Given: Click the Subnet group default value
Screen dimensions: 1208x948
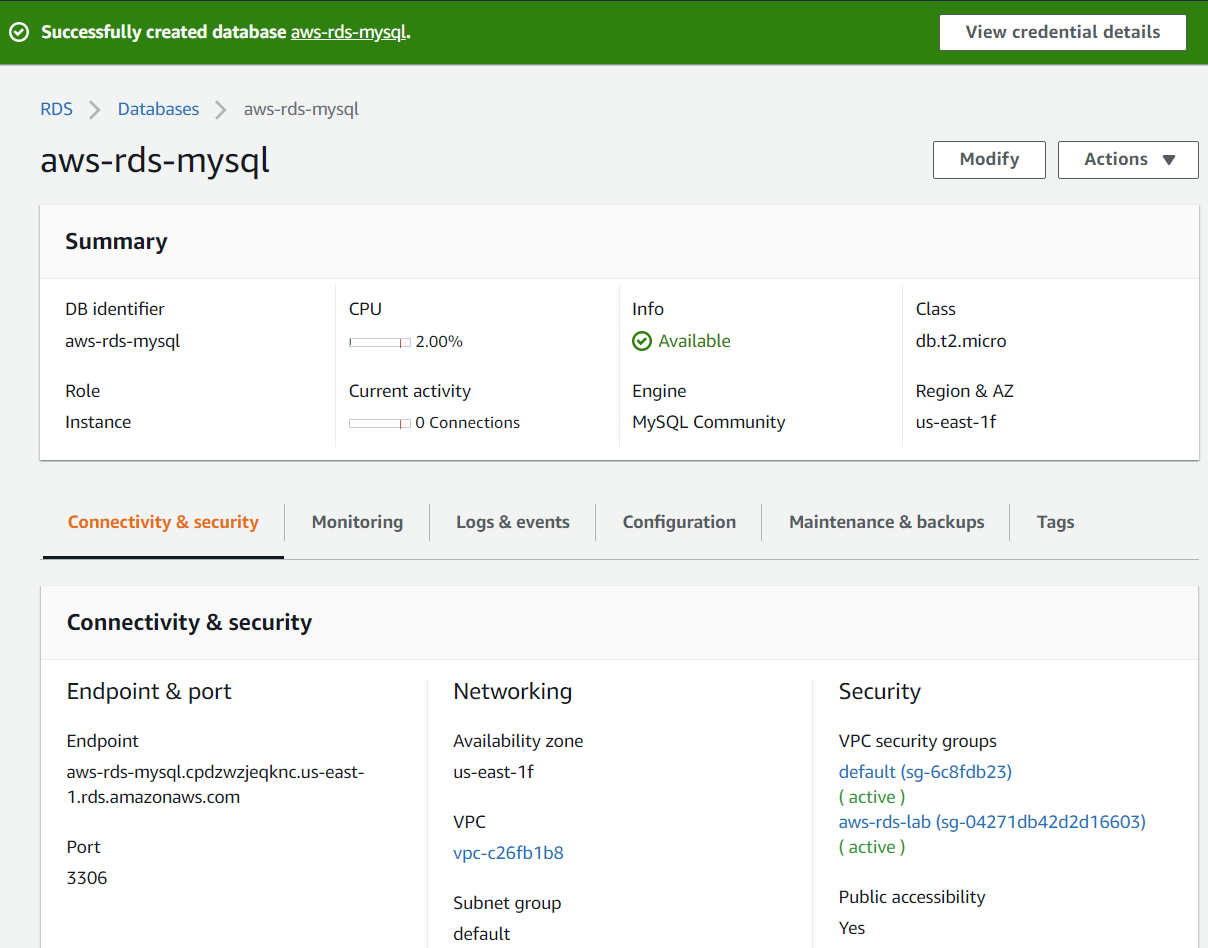Looking at the screenshot, I should point(482,934).
